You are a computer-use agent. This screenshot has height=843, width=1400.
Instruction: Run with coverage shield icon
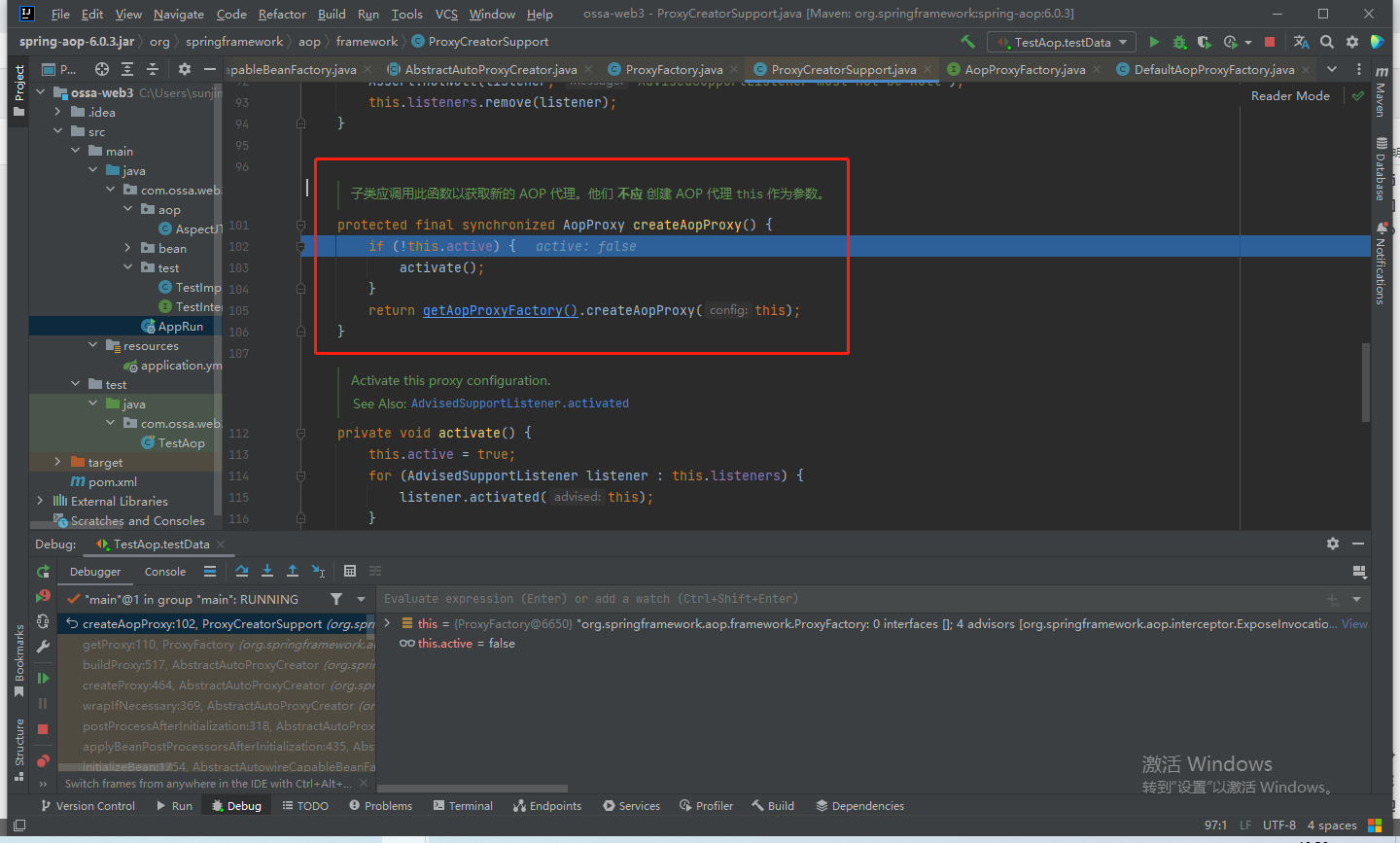click(x=1204, y=42)
